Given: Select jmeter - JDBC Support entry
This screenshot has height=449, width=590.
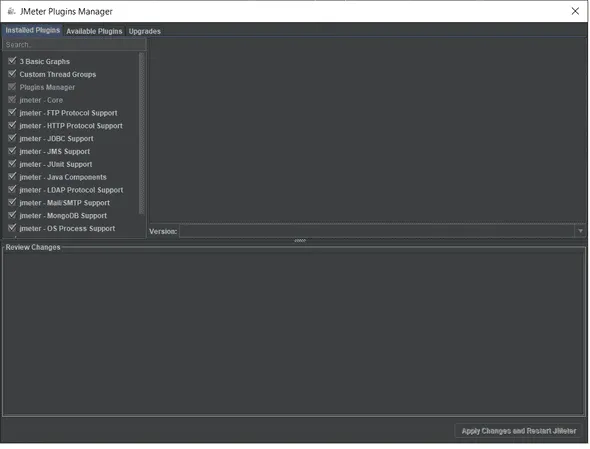Looking at the screenshot, I should click(56, 139).
